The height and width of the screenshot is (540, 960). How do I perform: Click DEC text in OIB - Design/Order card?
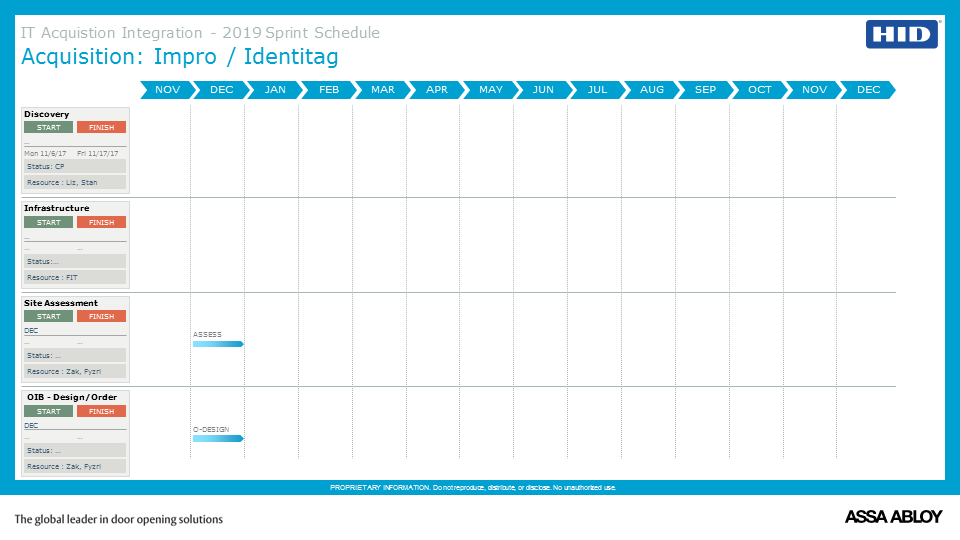point(31,426)
